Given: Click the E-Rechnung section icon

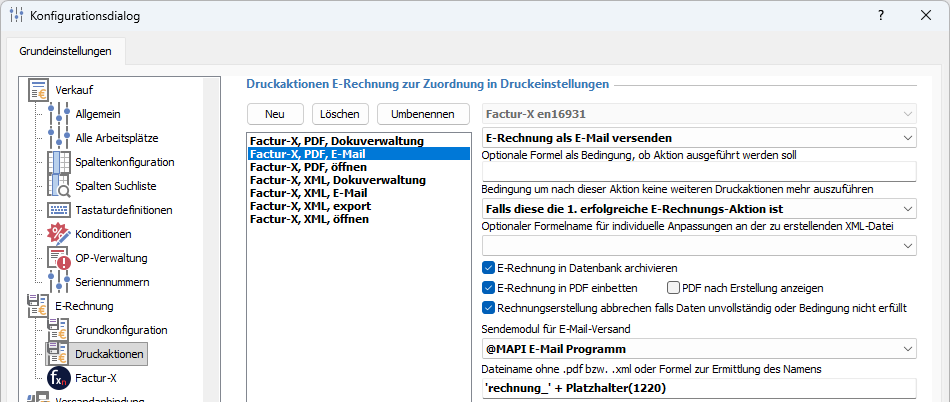Looking at the screenshot, I should (39, 306).
